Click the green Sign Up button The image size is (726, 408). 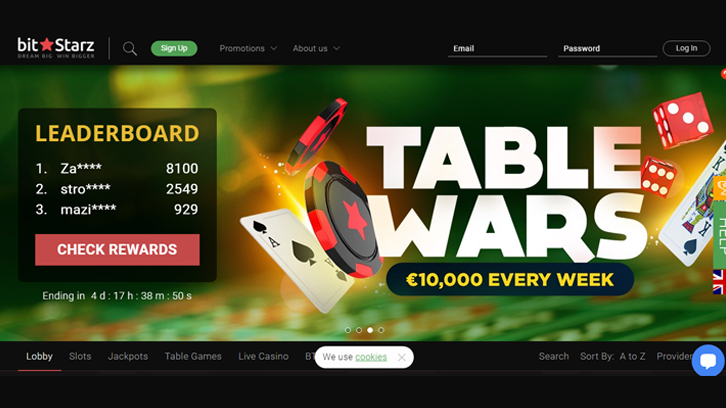(174, 48)
